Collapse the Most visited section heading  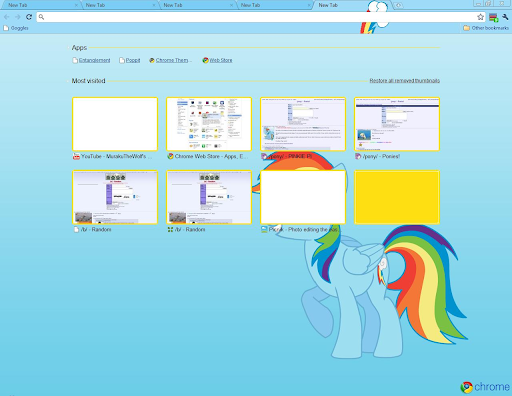coord(88,81)
